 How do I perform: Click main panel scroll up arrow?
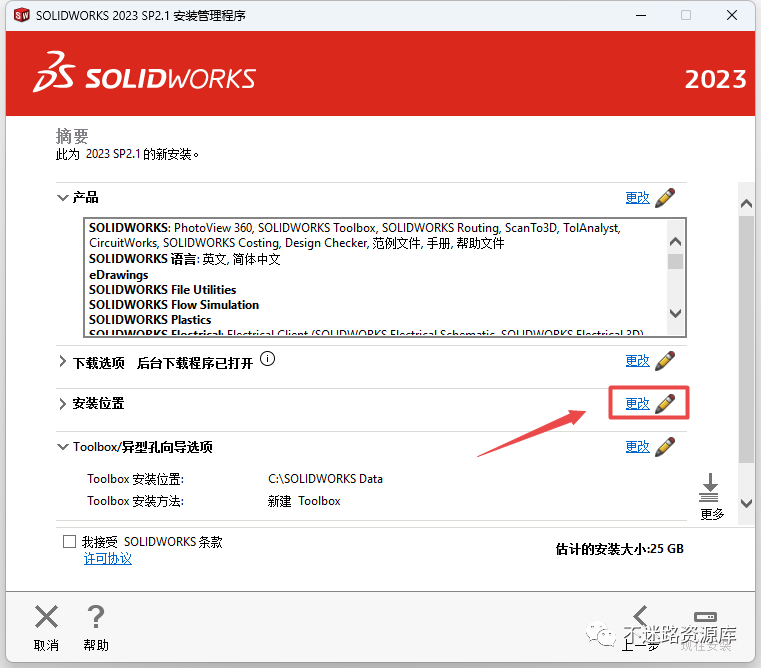746,204
